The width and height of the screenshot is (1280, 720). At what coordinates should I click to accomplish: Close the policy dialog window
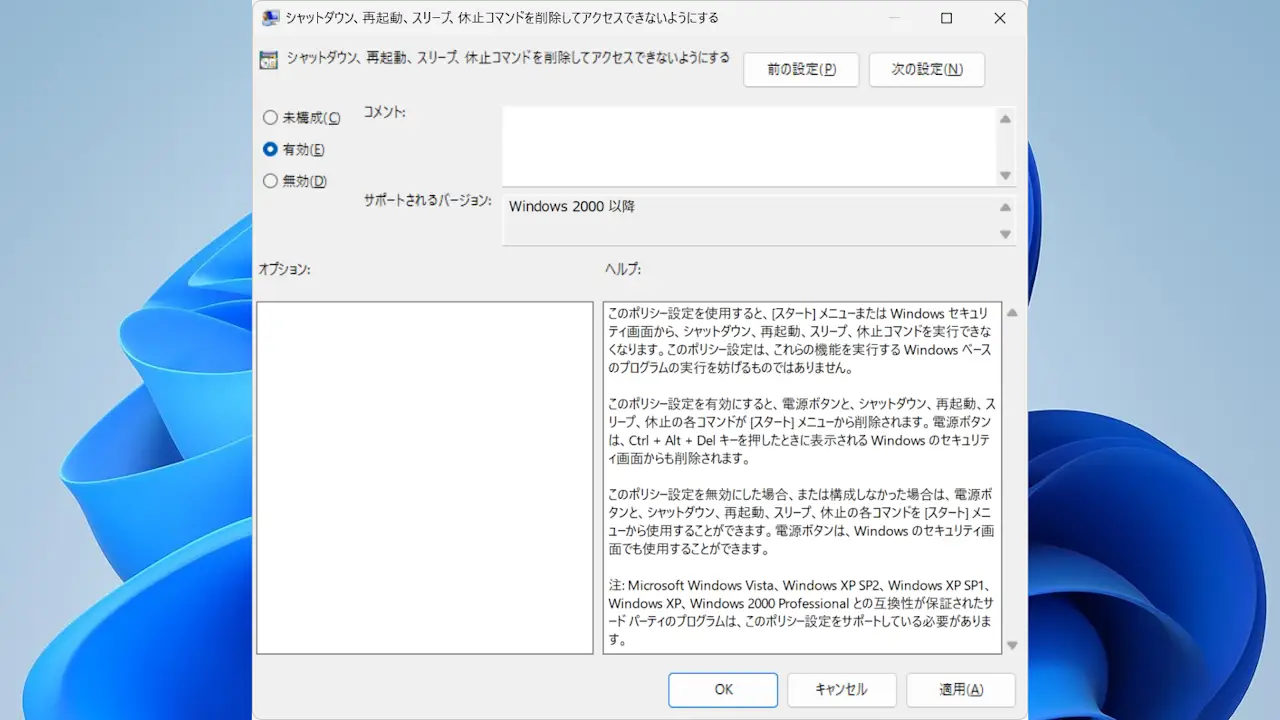point(999,18)
